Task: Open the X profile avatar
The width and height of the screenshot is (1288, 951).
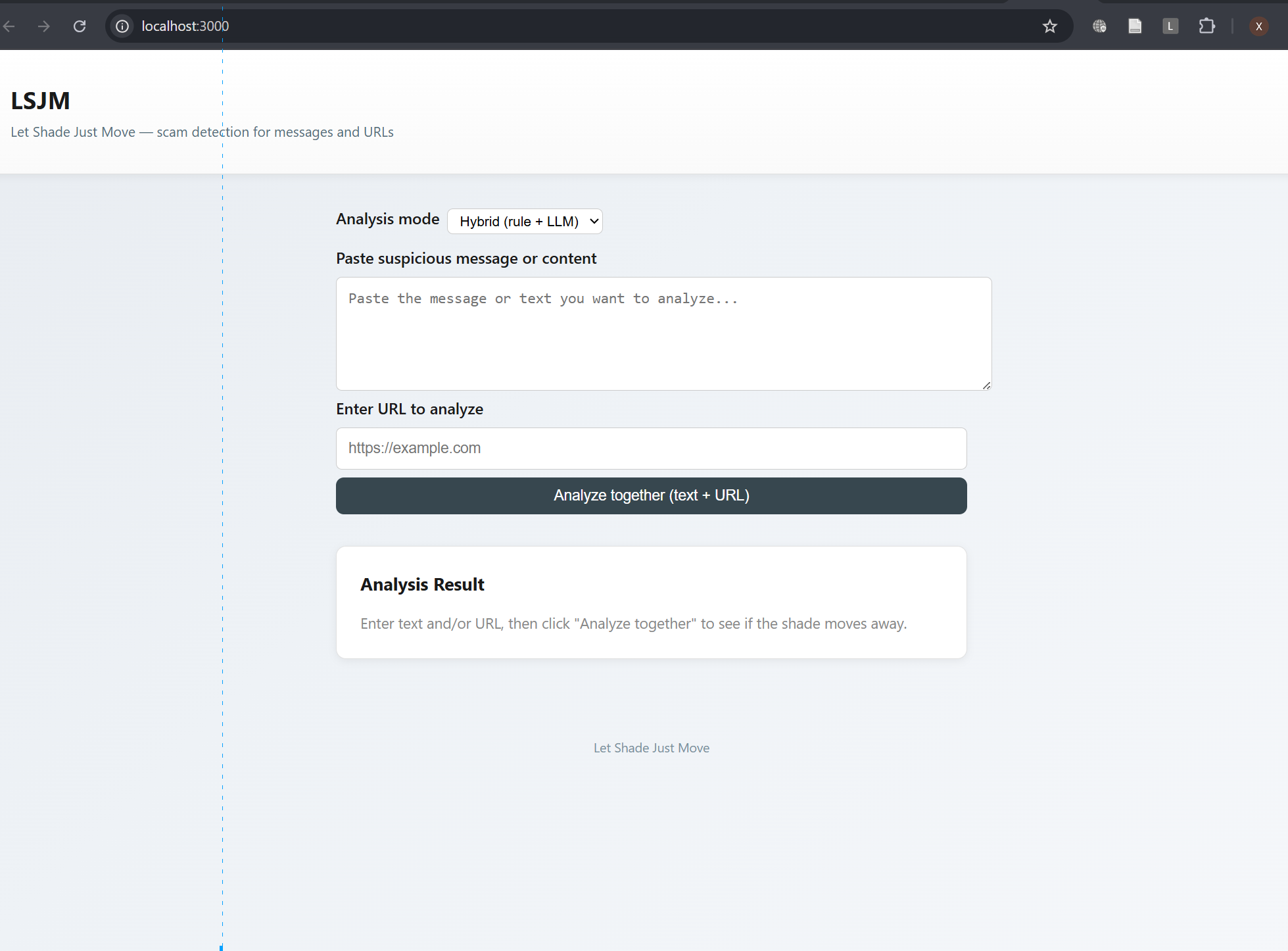Action: tap(1258, 26)
